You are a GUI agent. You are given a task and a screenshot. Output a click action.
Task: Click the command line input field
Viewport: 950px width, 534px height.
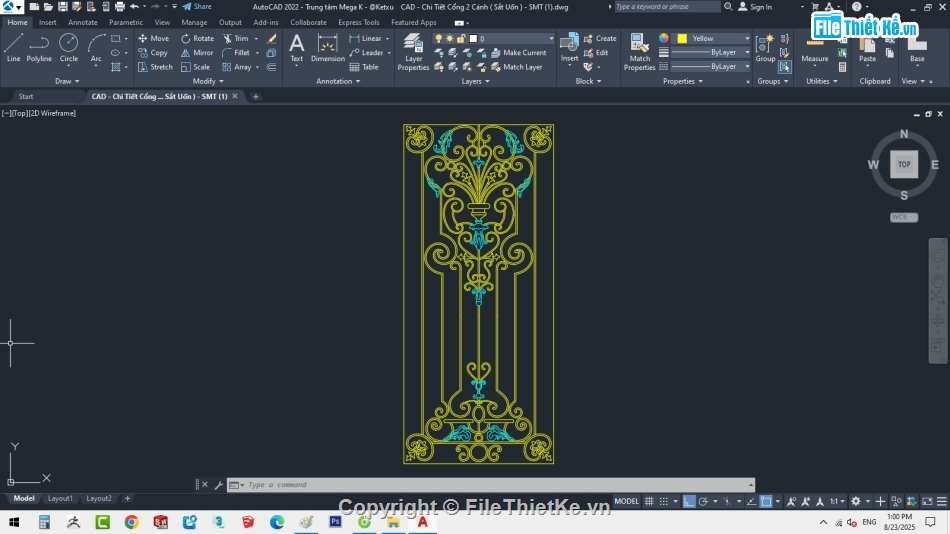coord(491,485)
